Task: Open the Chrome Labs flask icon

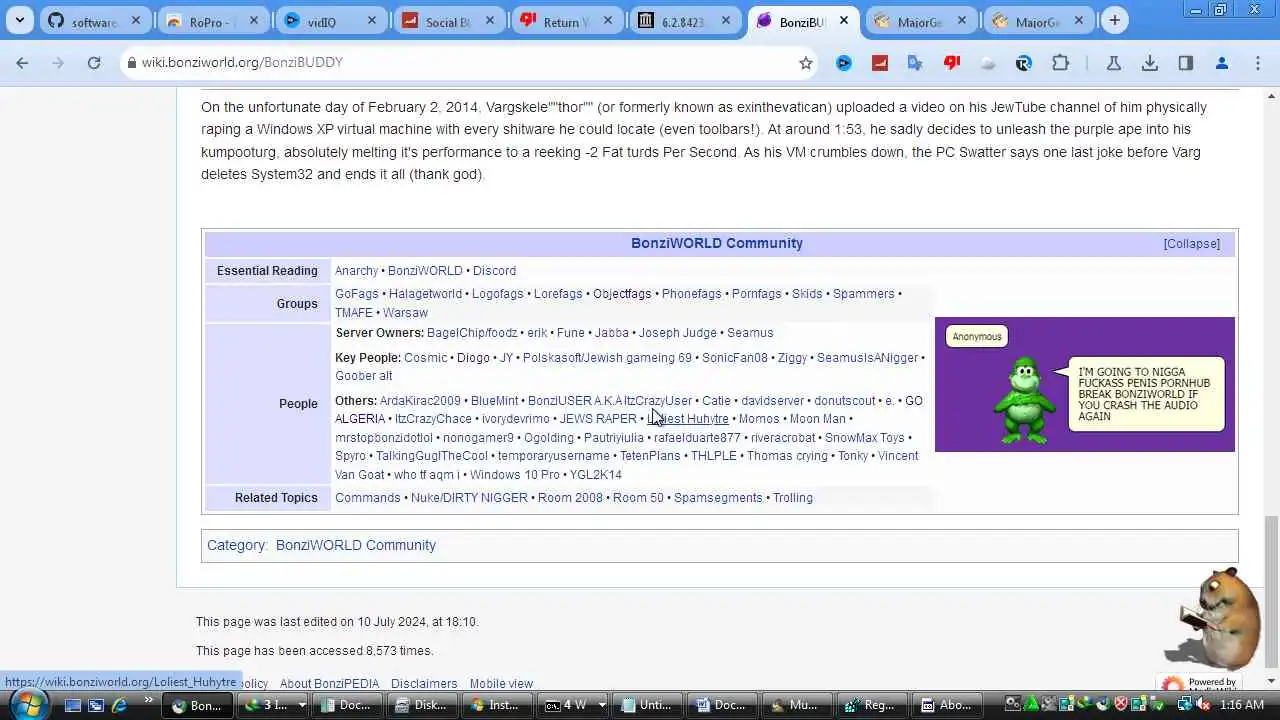Action: point(1113,63)
